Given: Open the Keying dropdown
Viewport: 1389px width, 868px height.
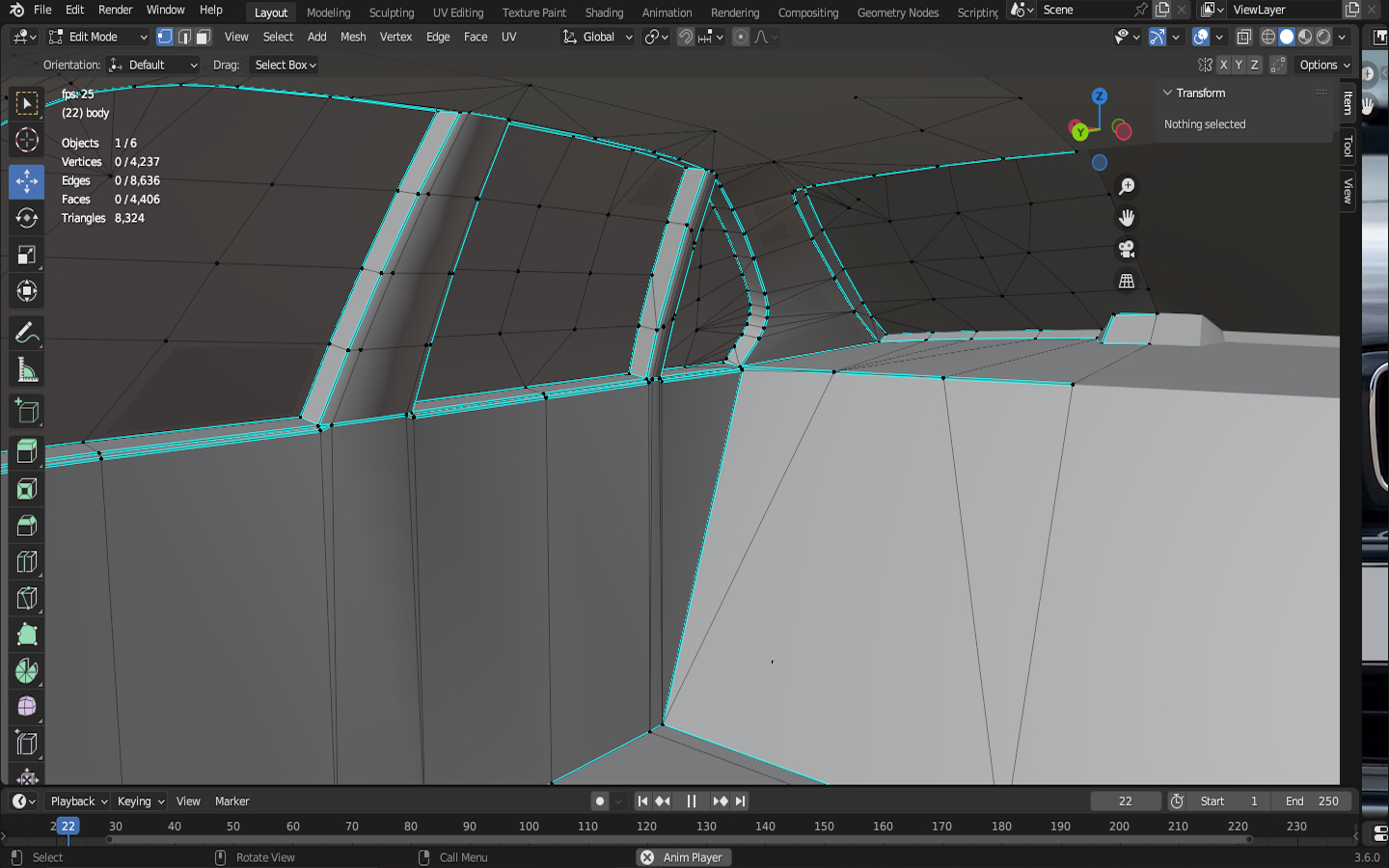Looking at the screenshot, I should pyautogui.click(x=140, y=801).
